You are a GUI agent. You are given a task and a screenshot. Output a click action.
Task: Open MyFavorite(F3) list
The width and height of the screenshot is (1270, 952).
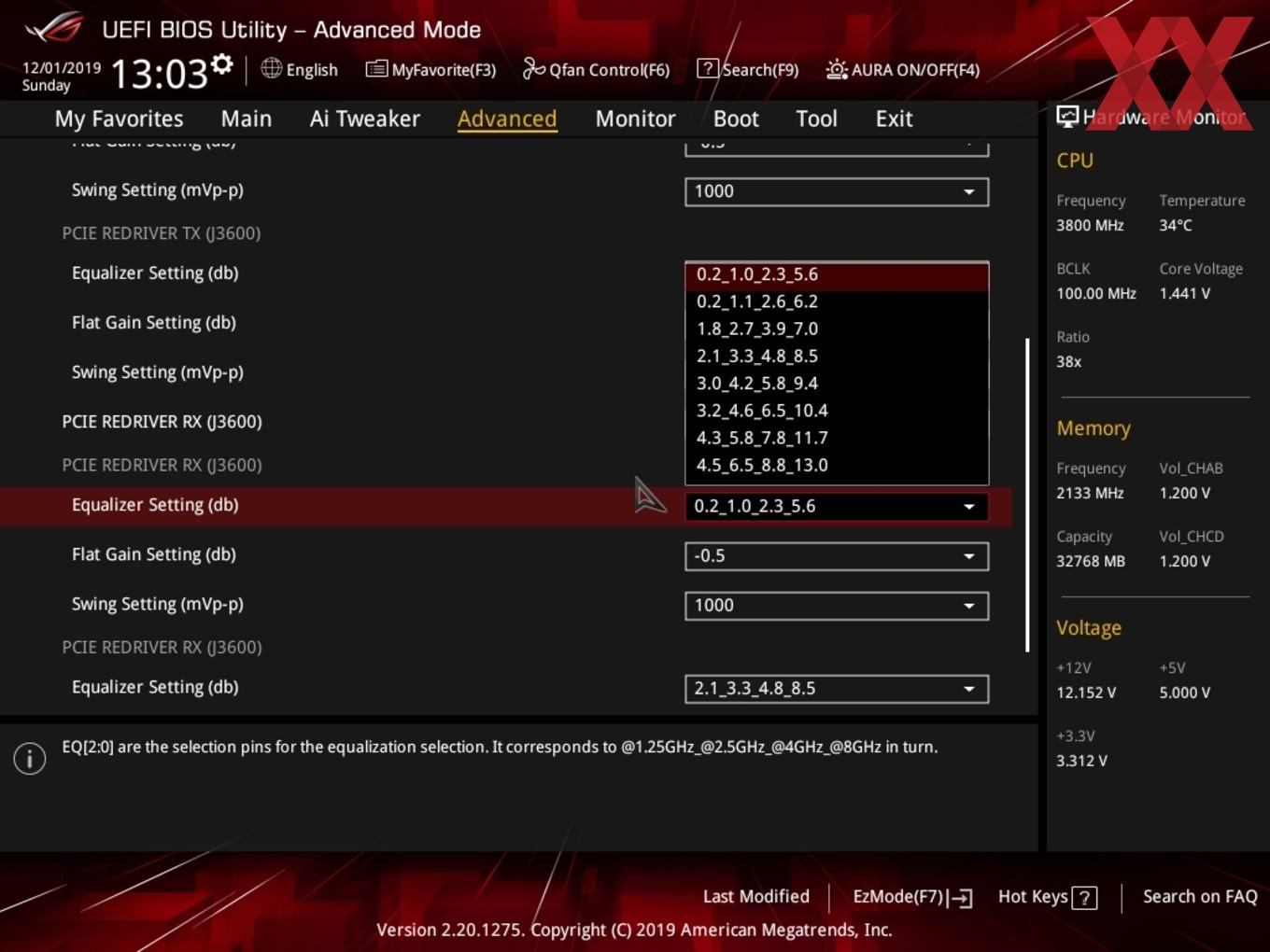pyautogui.click(x=430, y=69)
